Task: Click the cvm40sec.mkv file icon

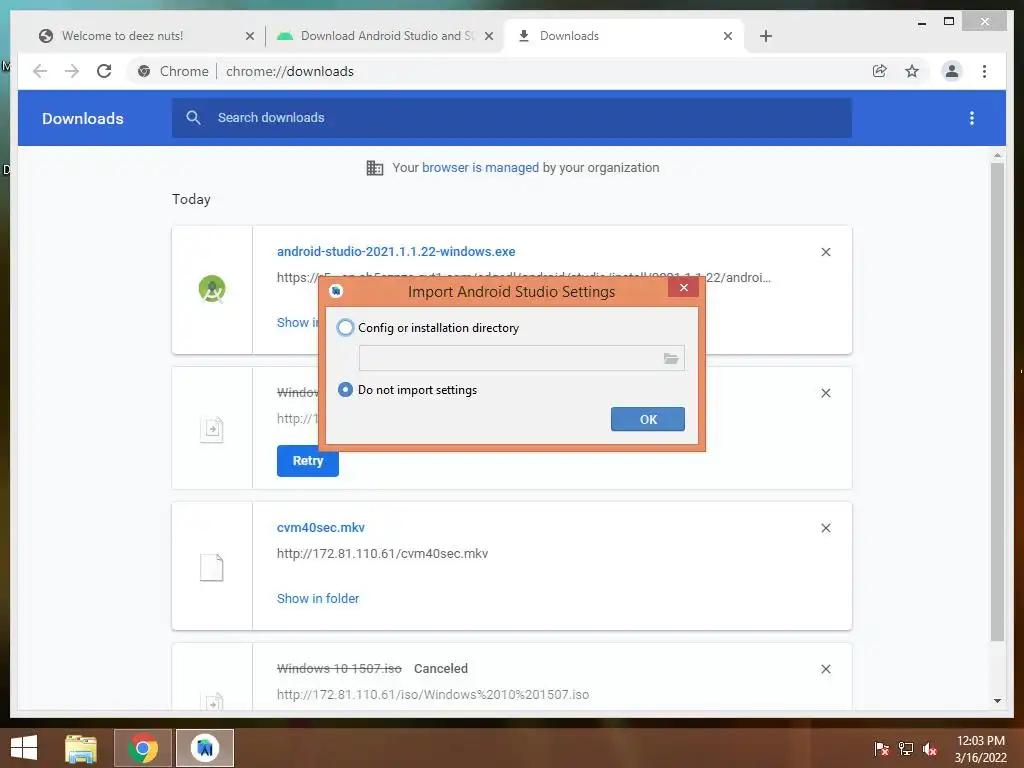Action: pos(212,567)
